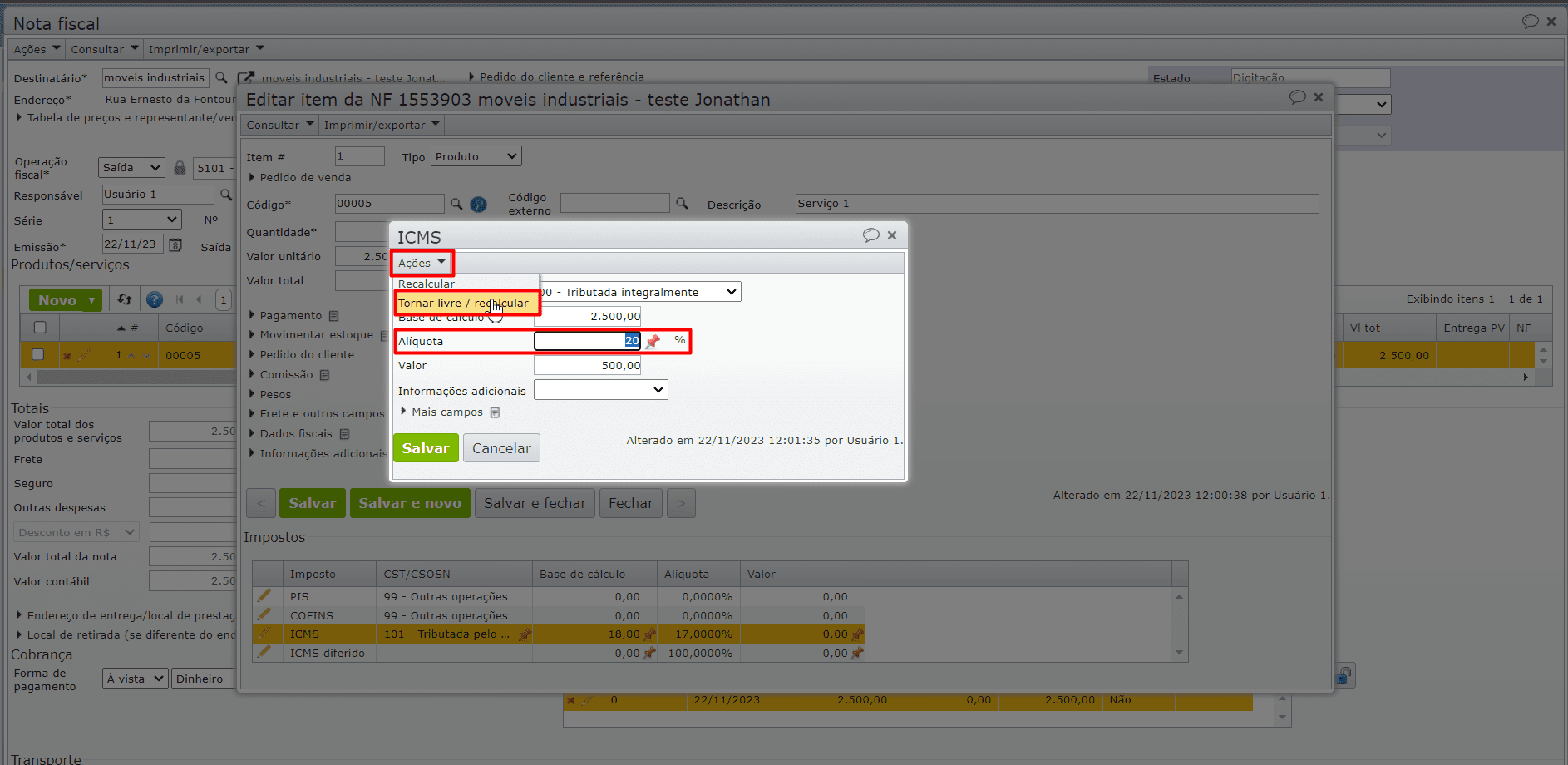
Task: Open the comment bubble icon in ICMS dialog
Action: coord(870,235)
